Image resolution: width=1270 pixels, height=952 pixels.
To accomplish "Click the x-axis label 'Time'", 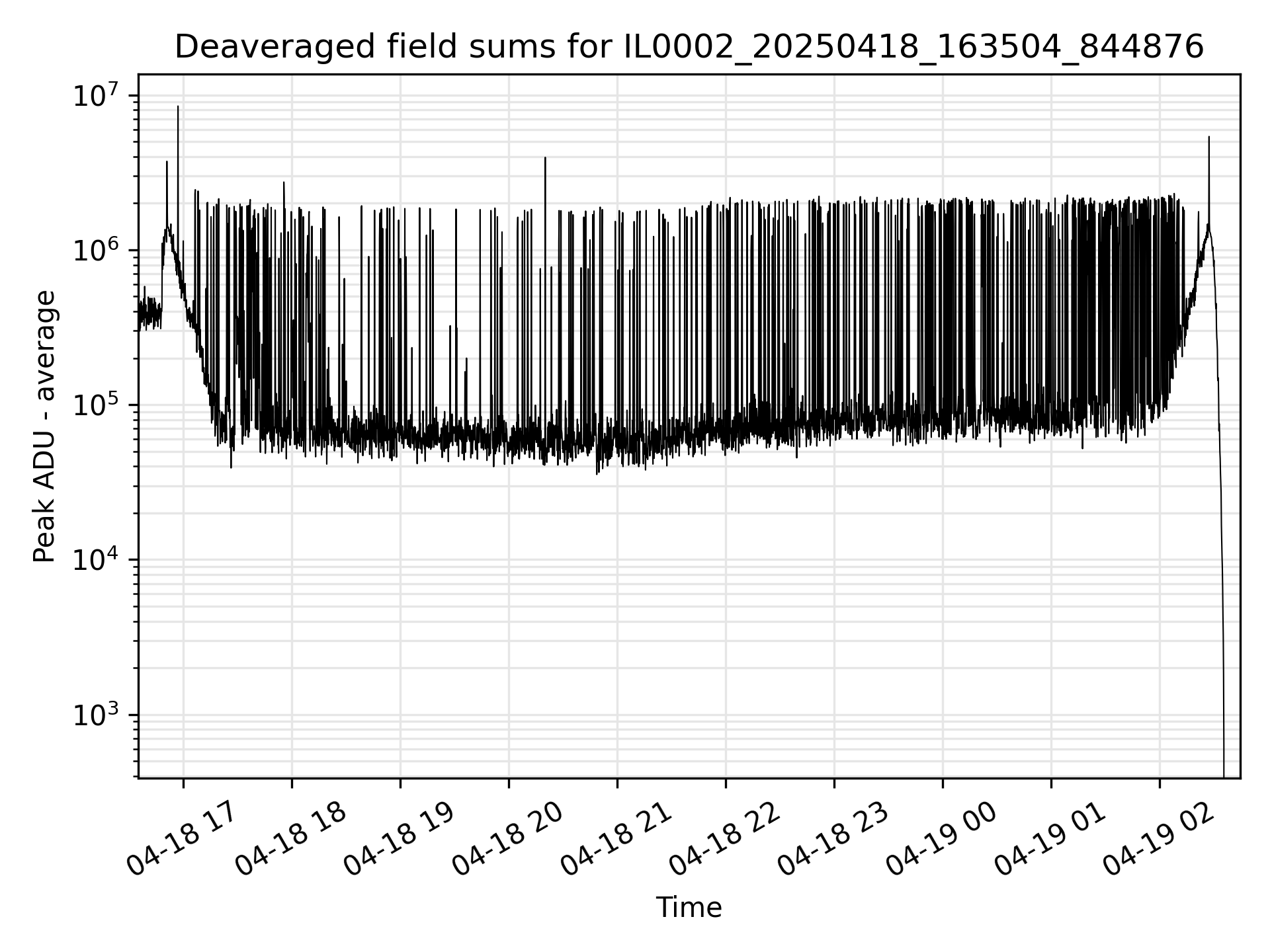I will click(x=689, y=907).
